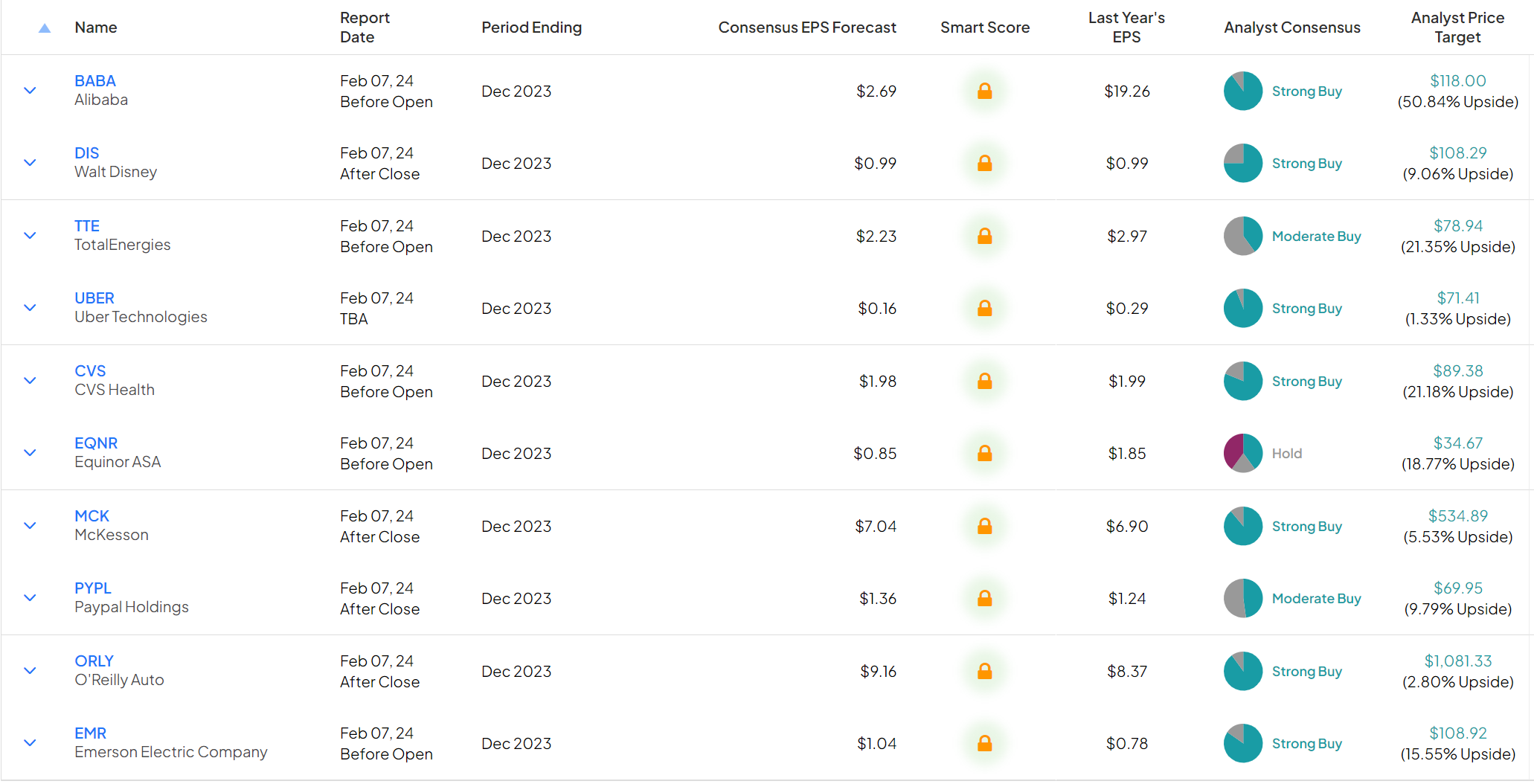Sort by the Analyst Consensus column header
Viewport: 1534px width, 784px height.
[1292, 28]
